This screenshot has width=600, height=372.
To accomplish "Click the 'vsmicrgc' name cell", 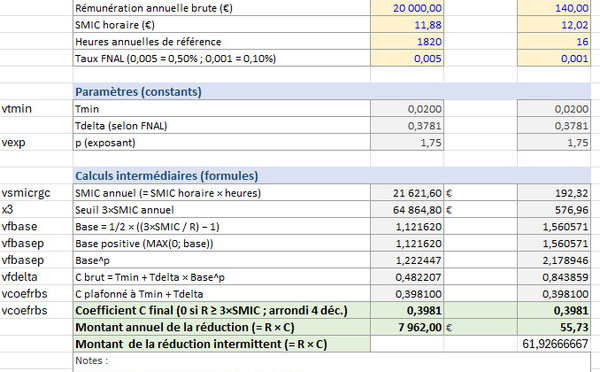I will pyautogui.click(x=36, y=193).
